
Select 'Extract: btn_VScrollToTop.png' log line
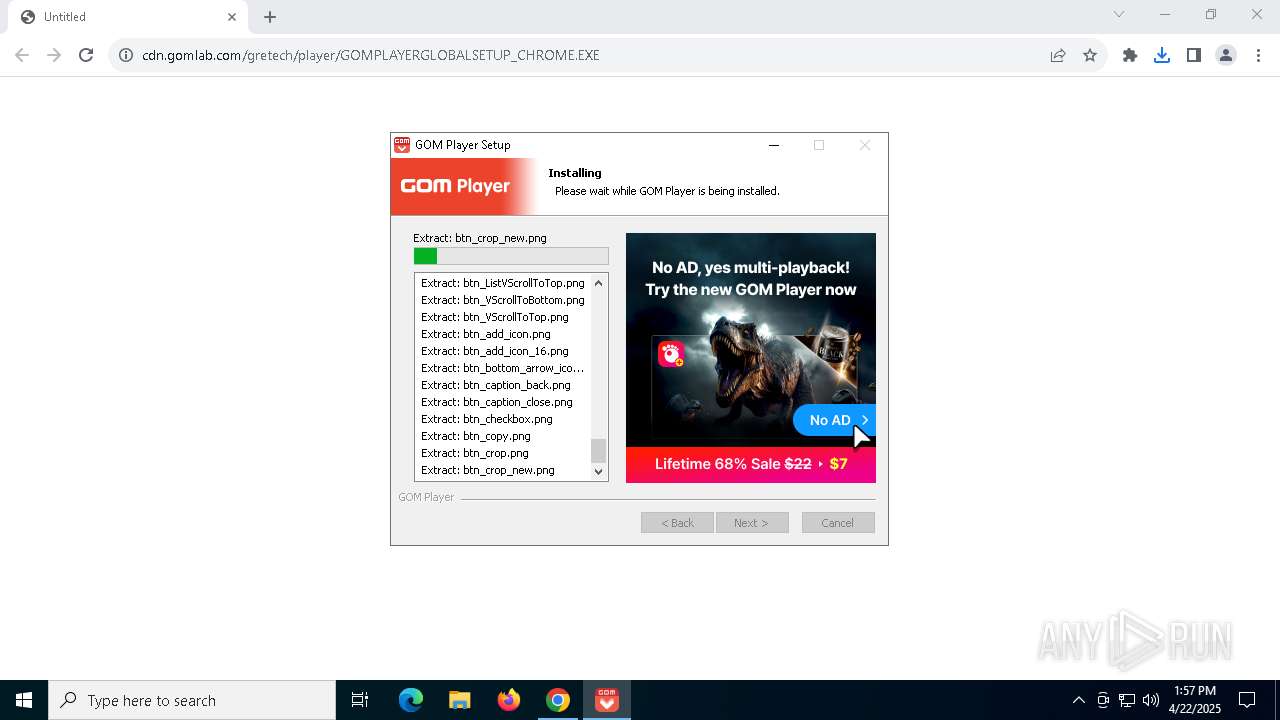(495, 317)
